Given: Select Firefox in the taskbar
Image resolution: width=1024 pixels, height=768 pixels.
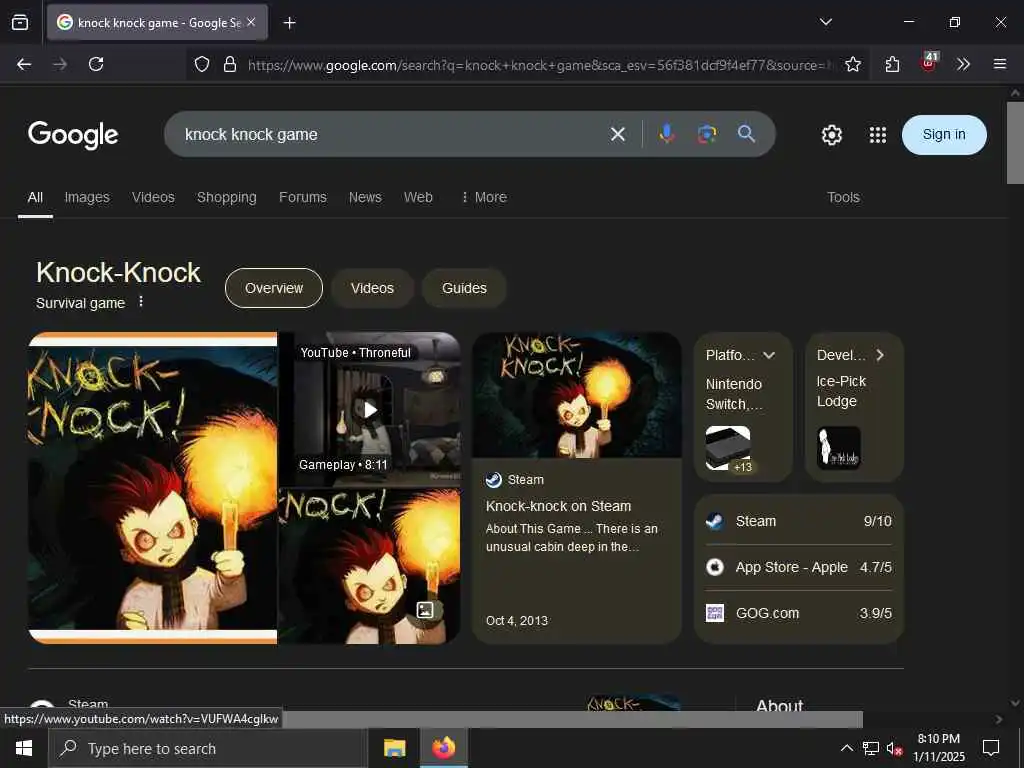Looking at the screenshot, I should [x=443, y=748].
